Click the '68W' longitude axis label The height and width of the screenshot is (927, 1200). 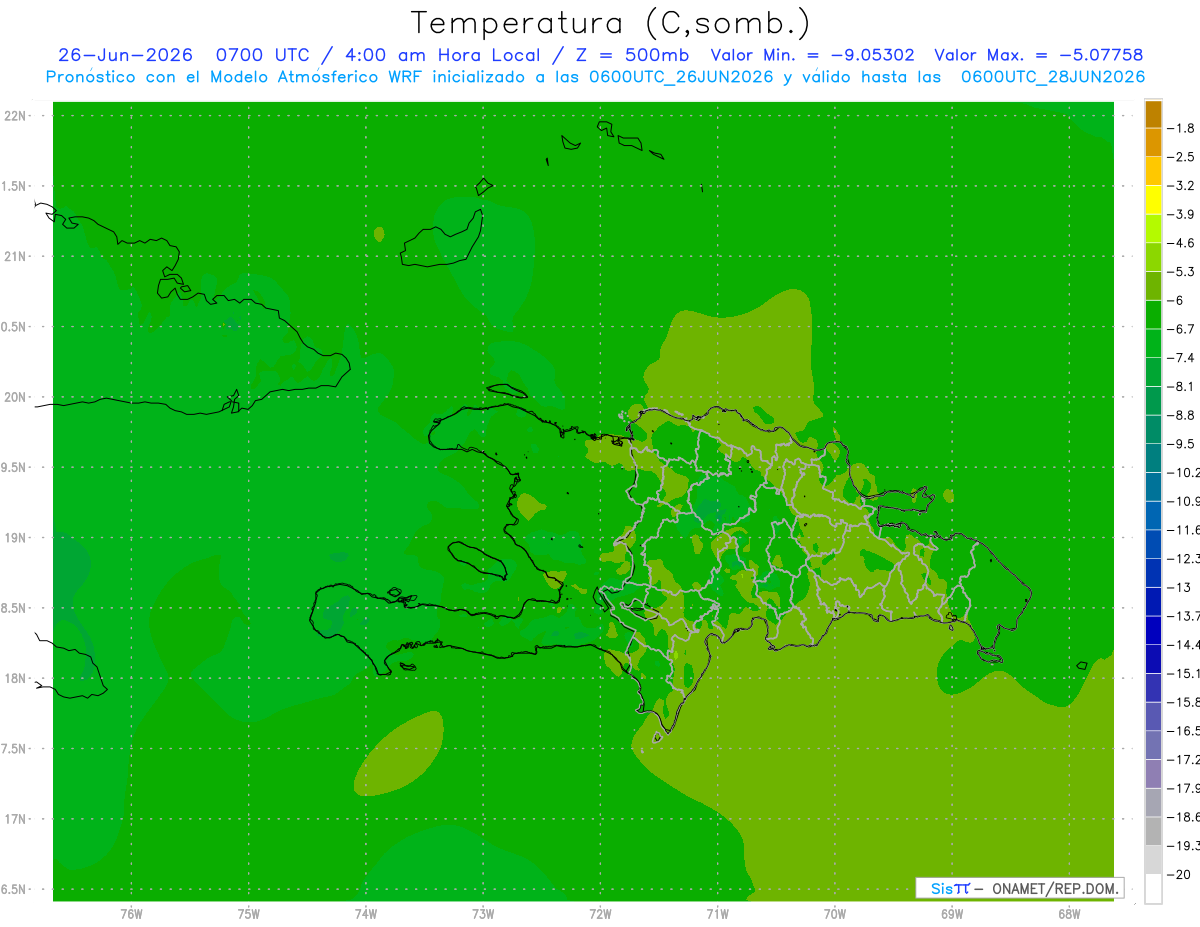[x=1069, y=914]
